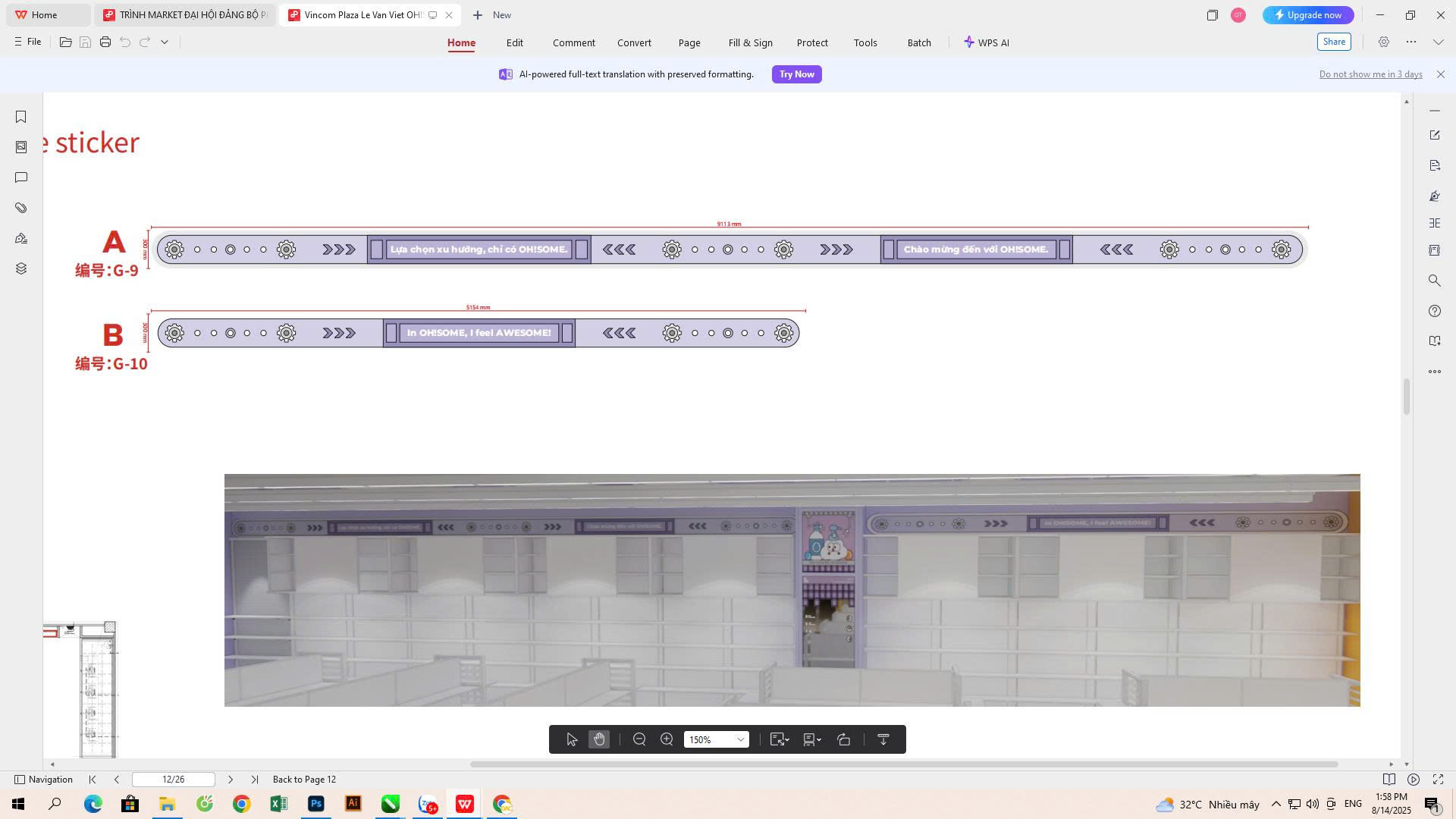Image resolution: width=1456 pixels, height=819 pixels.
Task: Start slideshow play icon in status bar
Action: tap(1414, 780)
